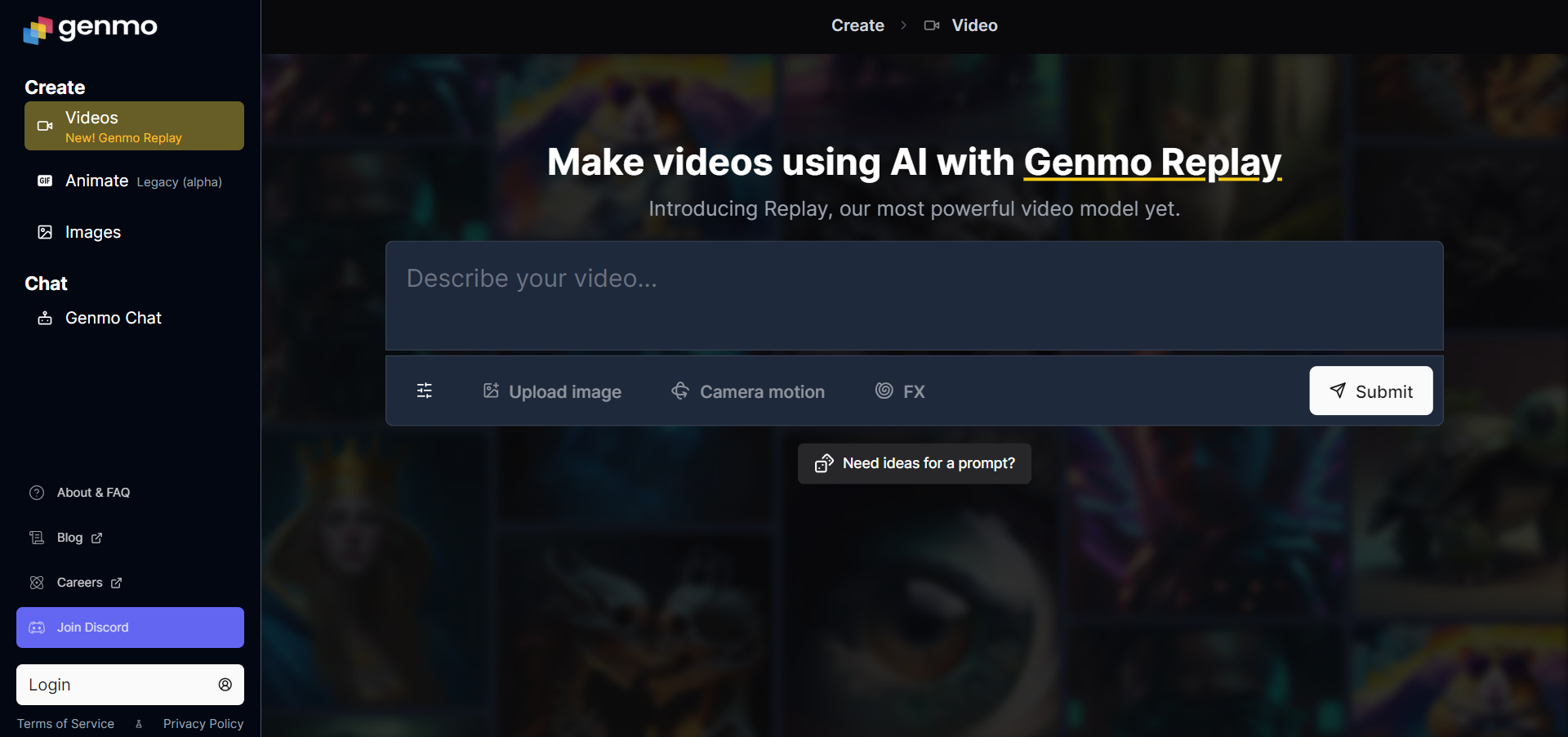
Task: Click the Create sidebar heading
Action: point(55,87)
